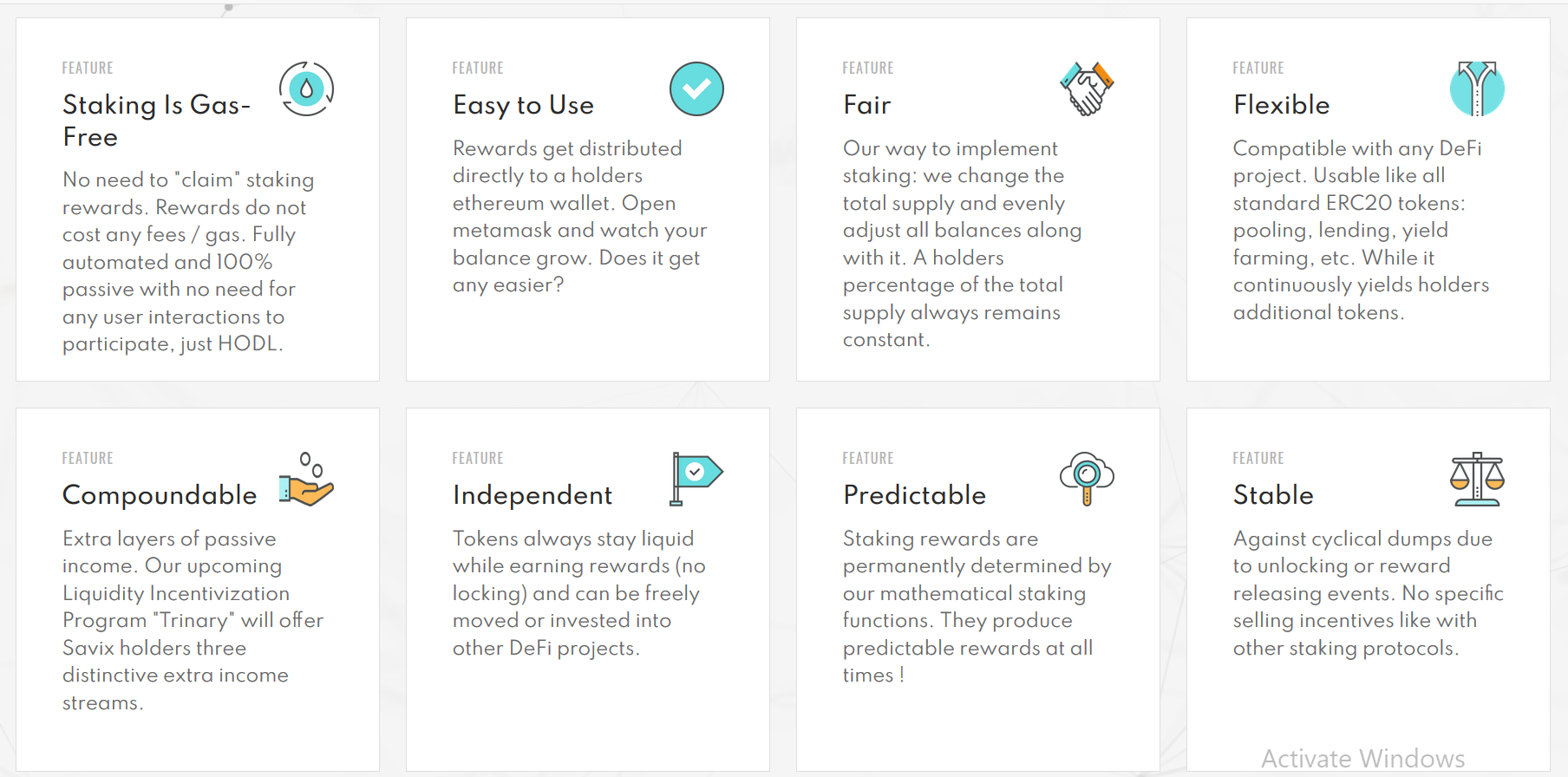
Task: Click the flag icon on Independent card
Action: 696,479
